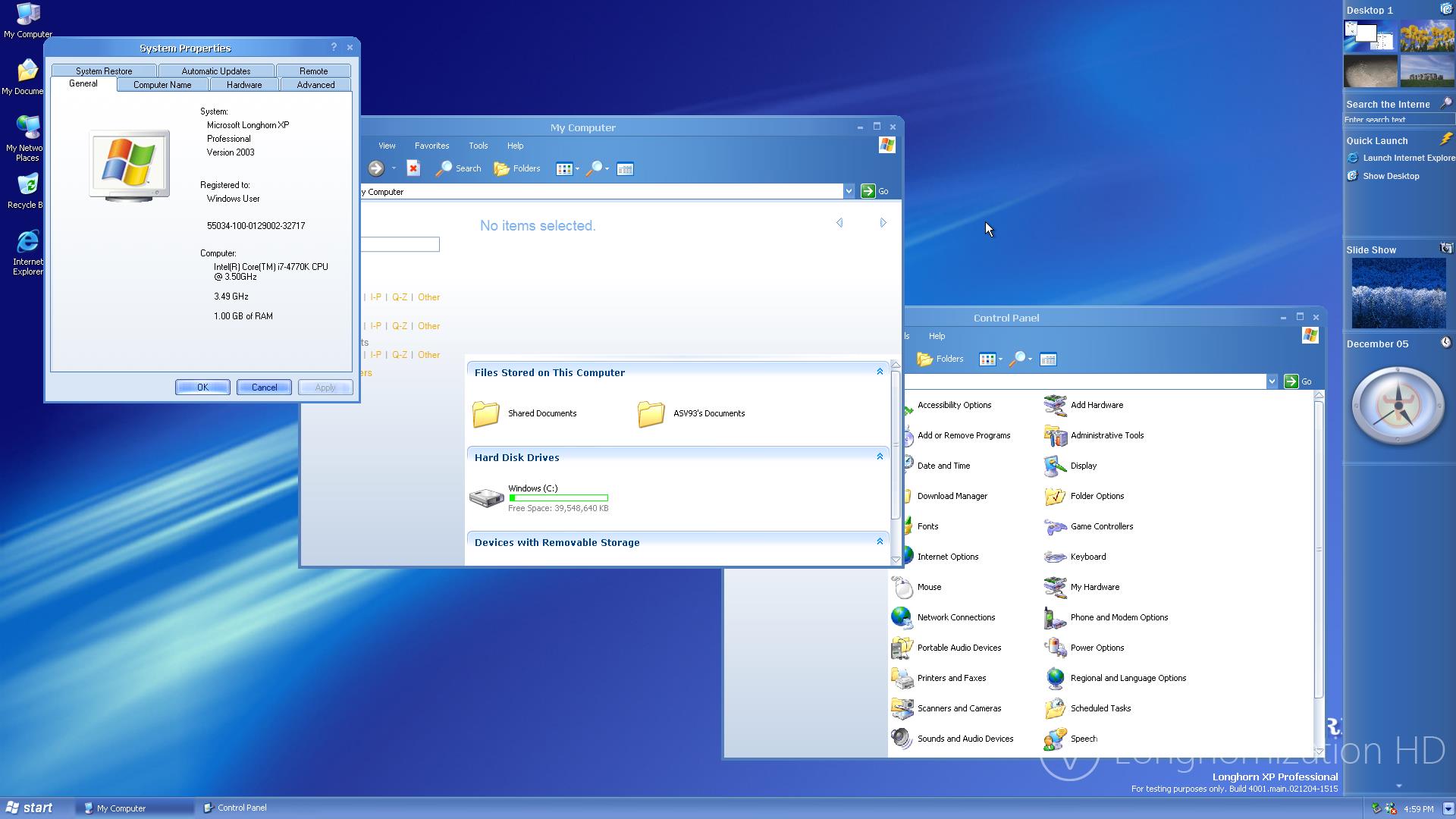The image size is (1456, 819).
Task: Collapse Files Stored on This Computer section
Action: [880, 372]
